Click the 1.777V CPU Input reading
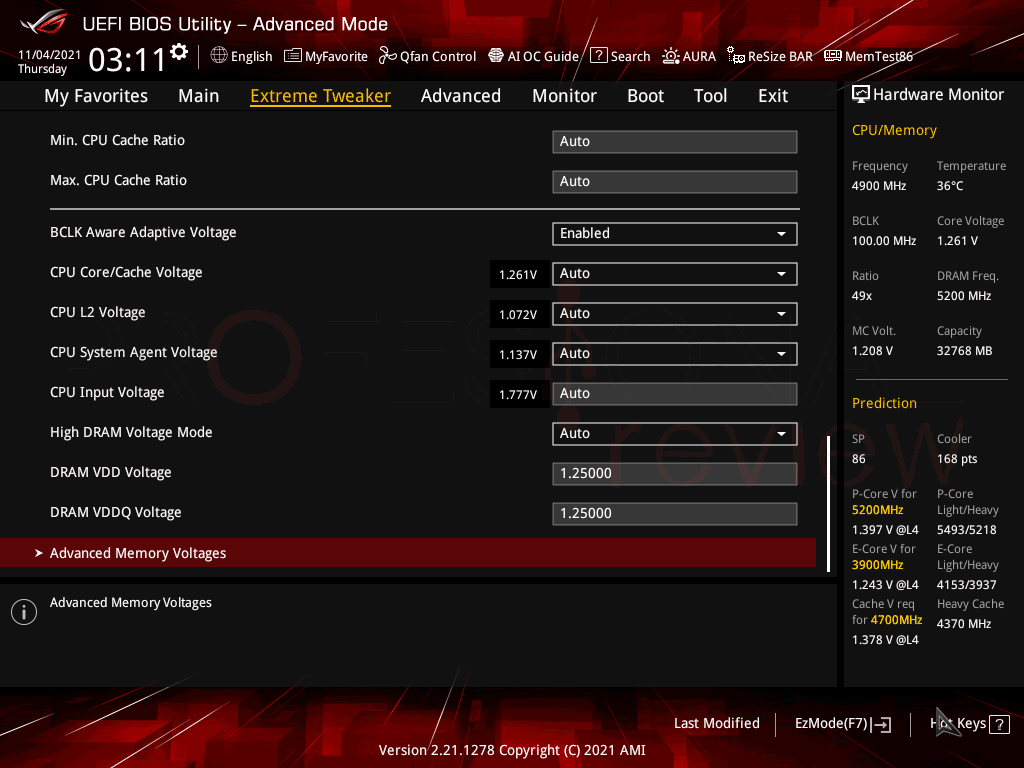Screen dimensions: 1024x768 518,394
